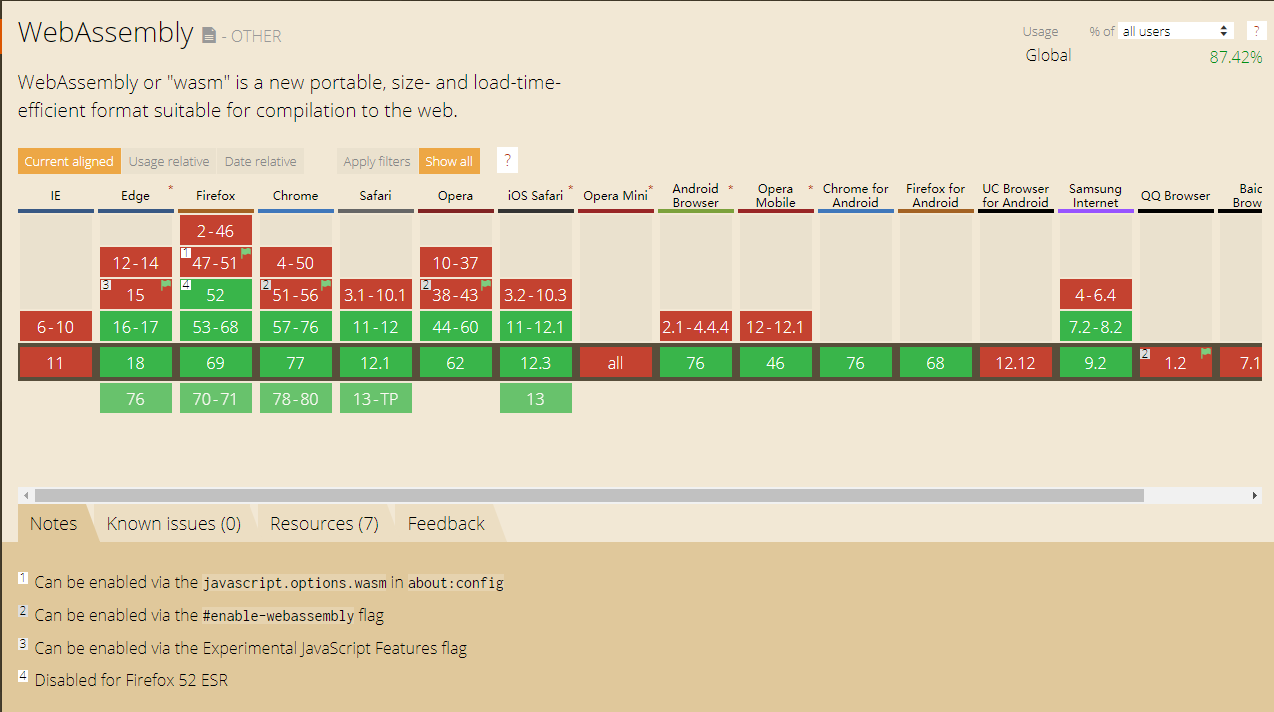This screenshot has height=712, width=1274.
Task: Open the Known issues (0) tab
Action: pos(174,524)
